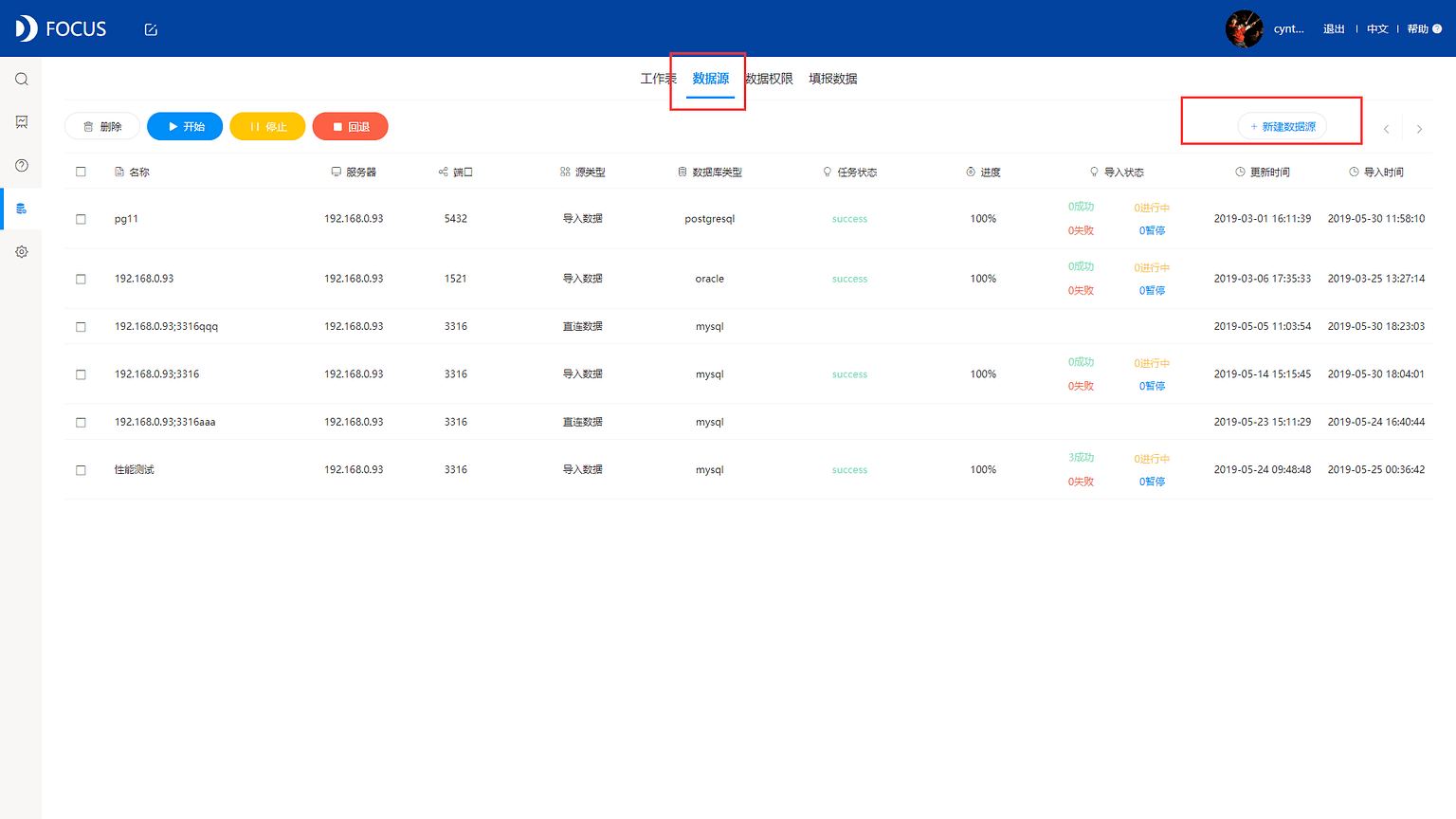1456x819 pixels.
Task: Switch language with 中文 link
Action: [1377, 29]
